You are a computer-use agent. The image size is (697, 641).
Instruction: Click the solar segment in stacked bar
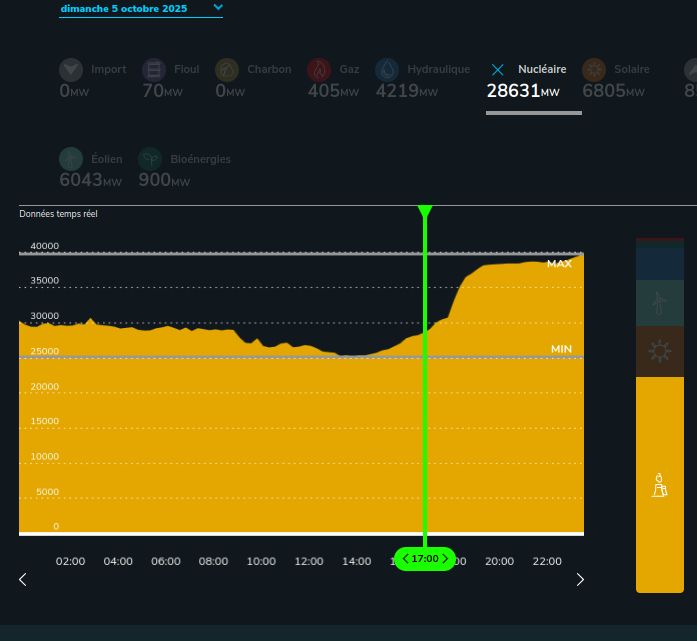(x=660, y=351)
